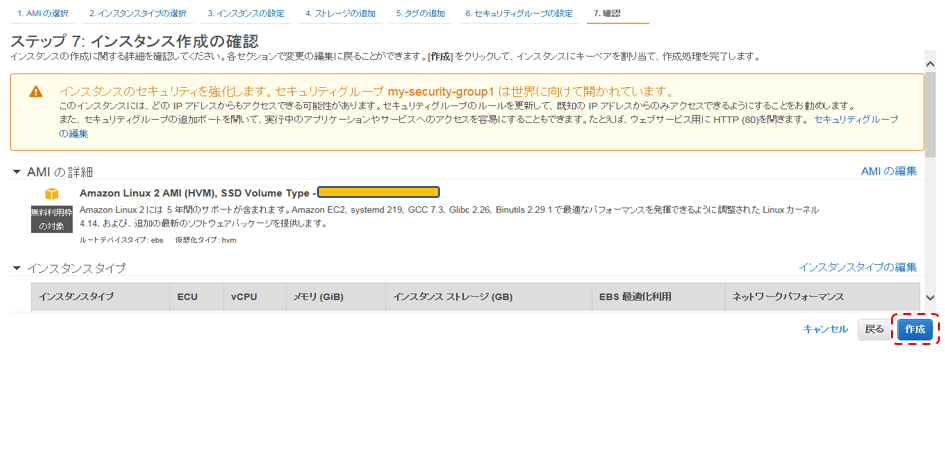
Task: Open the インスタンスタイプの編集 link
Action: click(858, 267)
